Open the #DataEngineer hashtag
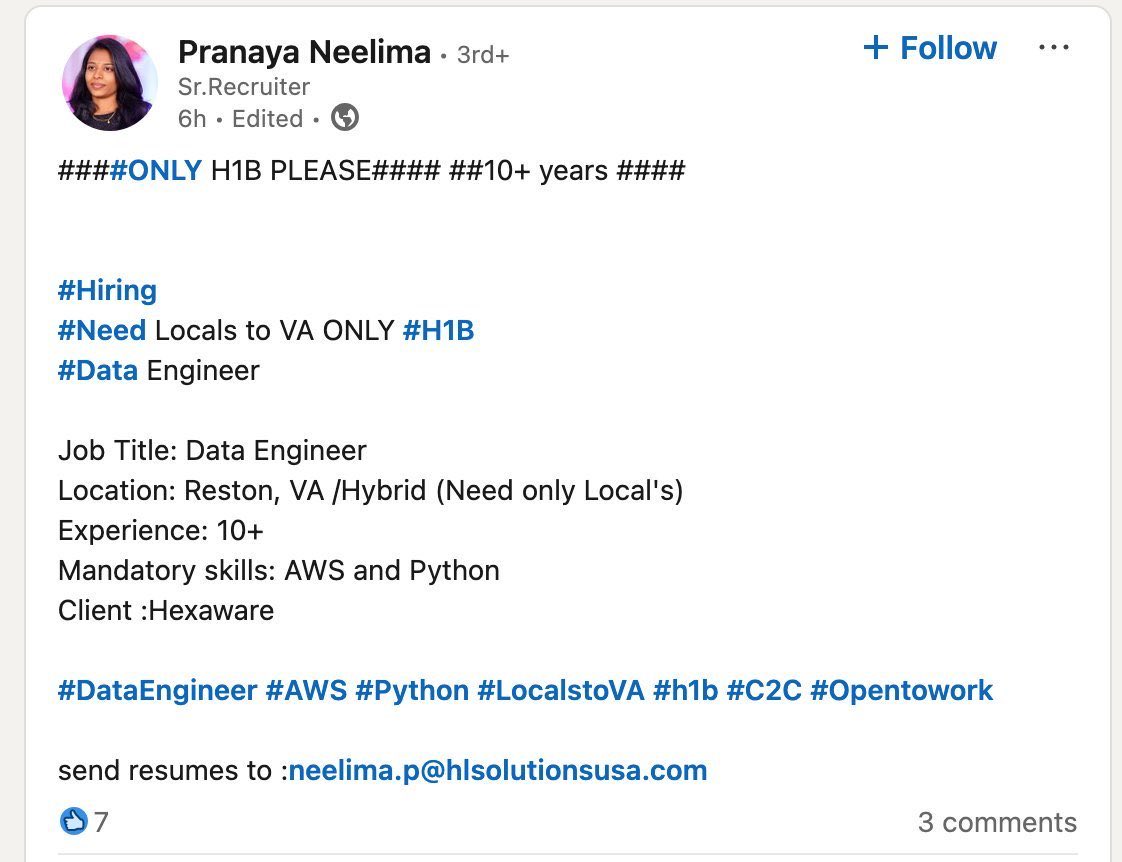The image size is (1122, 862). coord(157,690)
